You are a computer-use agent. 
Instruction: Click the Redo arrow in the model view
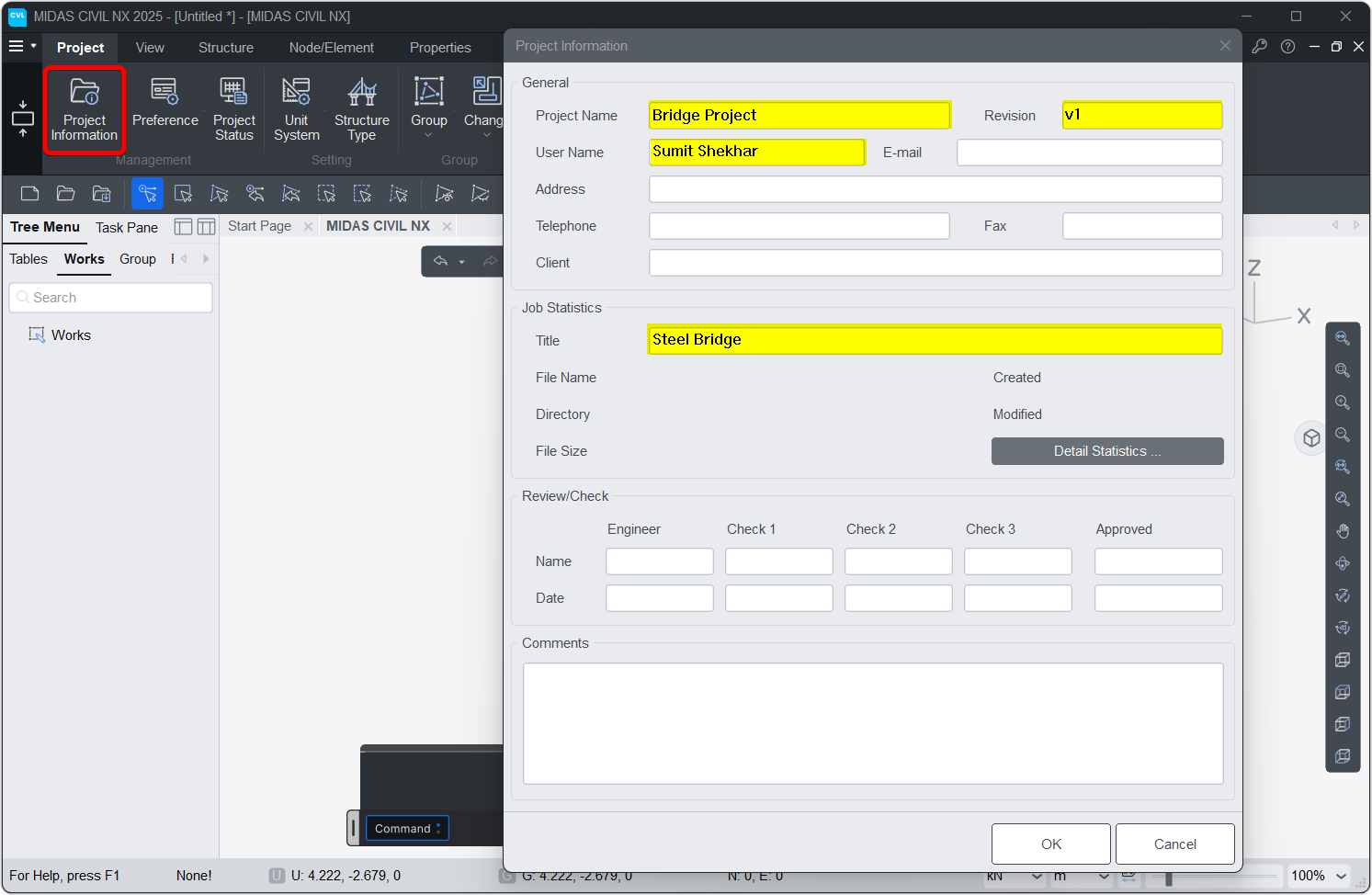click(490, 261)
